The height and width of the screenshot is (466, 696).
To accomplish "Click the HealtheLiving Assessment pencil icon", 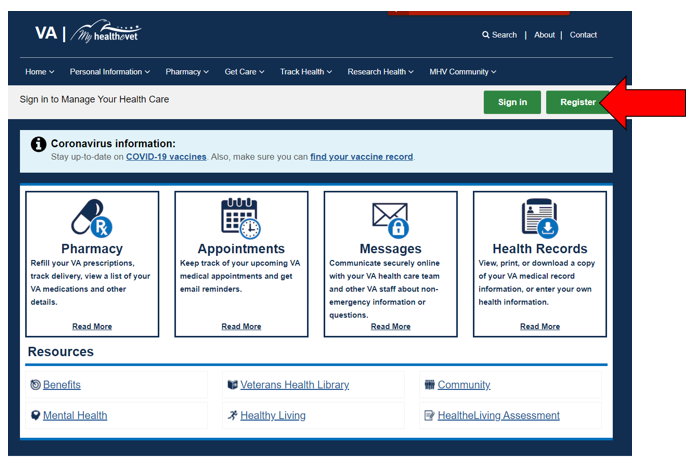I will pos(430,415).
